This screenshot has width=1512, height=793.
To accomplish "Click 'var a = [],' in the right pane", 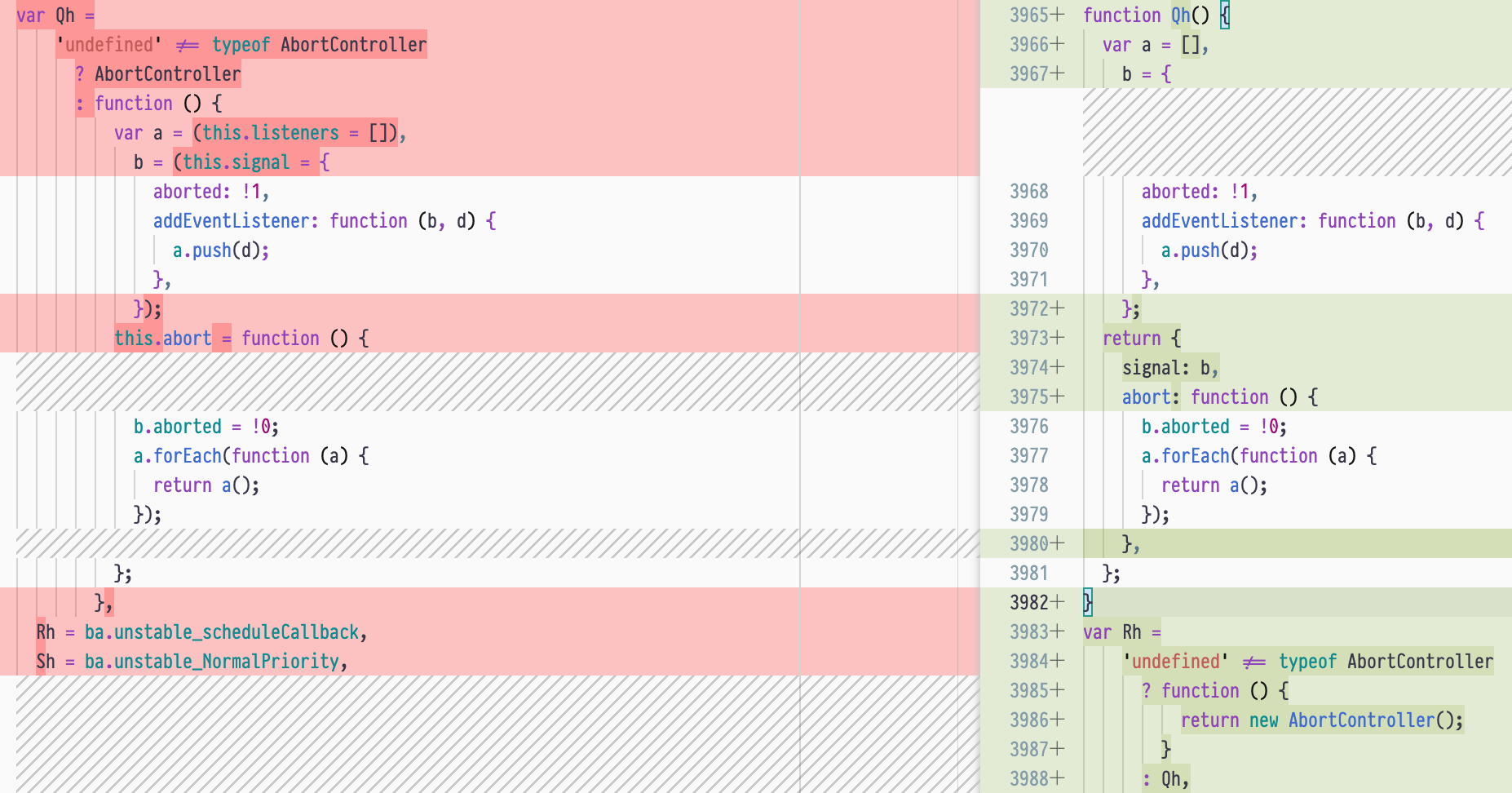I will pos(1156,45).
